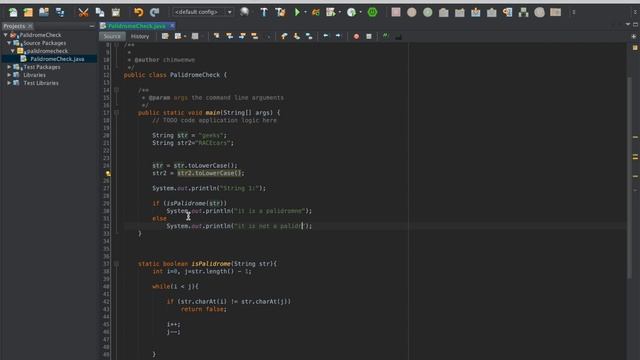640x360 pixels.
Task: Expand the Test Libraries node
Action: pos(9,83)
